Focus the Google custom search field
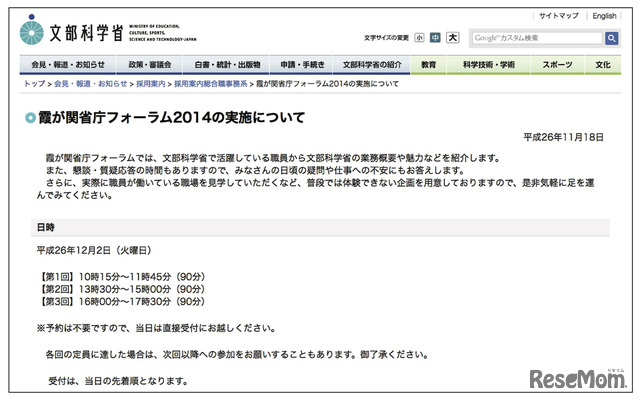Screen dimensions: 640x402 pos(537,38)
